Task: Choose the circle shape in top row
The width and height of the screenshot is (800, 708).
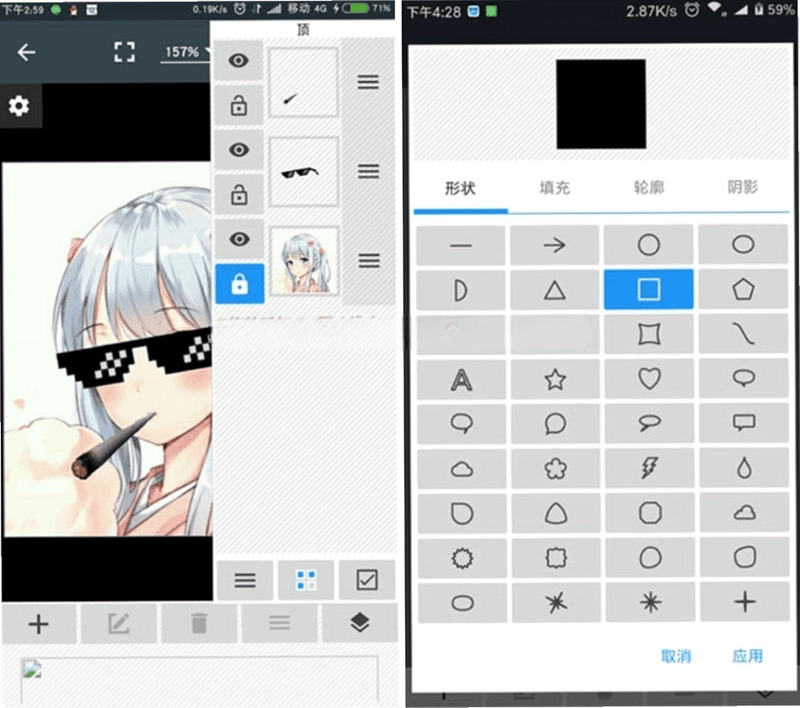Action: click(648, 245)
